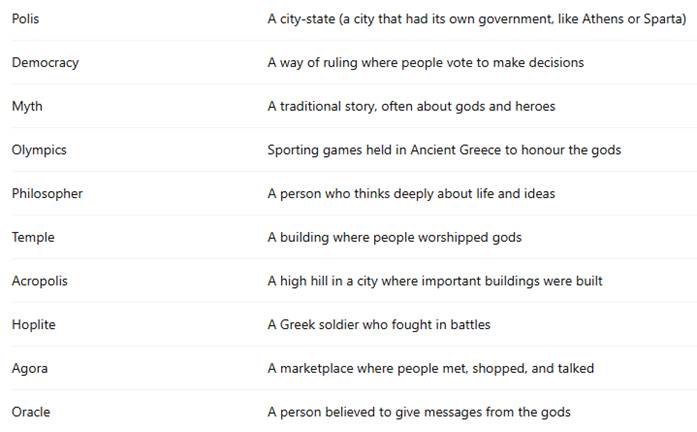The height and width of the screenshot is (432, 697).
Task: Click the definition about thinking deeply
Action: tap(411, 194)
